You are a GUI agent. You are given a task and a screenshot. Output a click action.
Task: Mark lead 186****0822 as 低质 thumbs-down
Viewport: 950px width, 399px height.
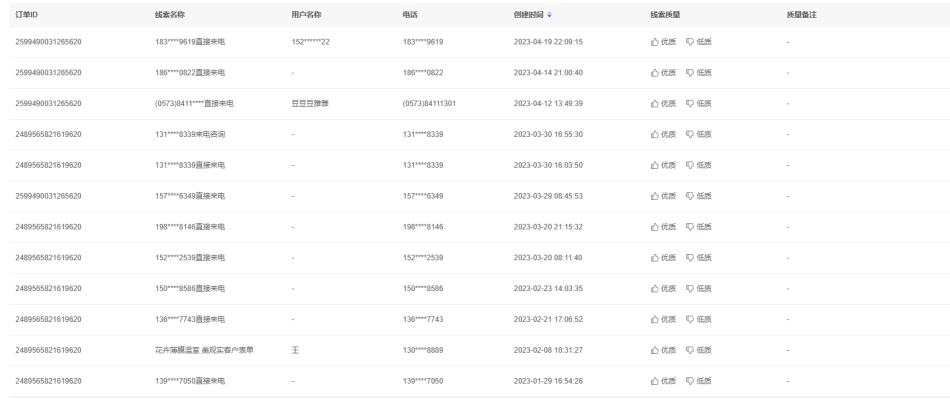click(x=699, y=73)
